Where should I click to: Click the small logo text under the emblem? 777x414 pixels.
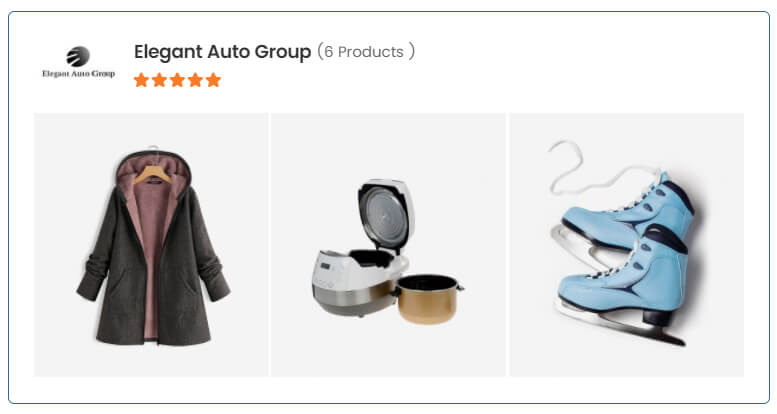click(78, 73)
